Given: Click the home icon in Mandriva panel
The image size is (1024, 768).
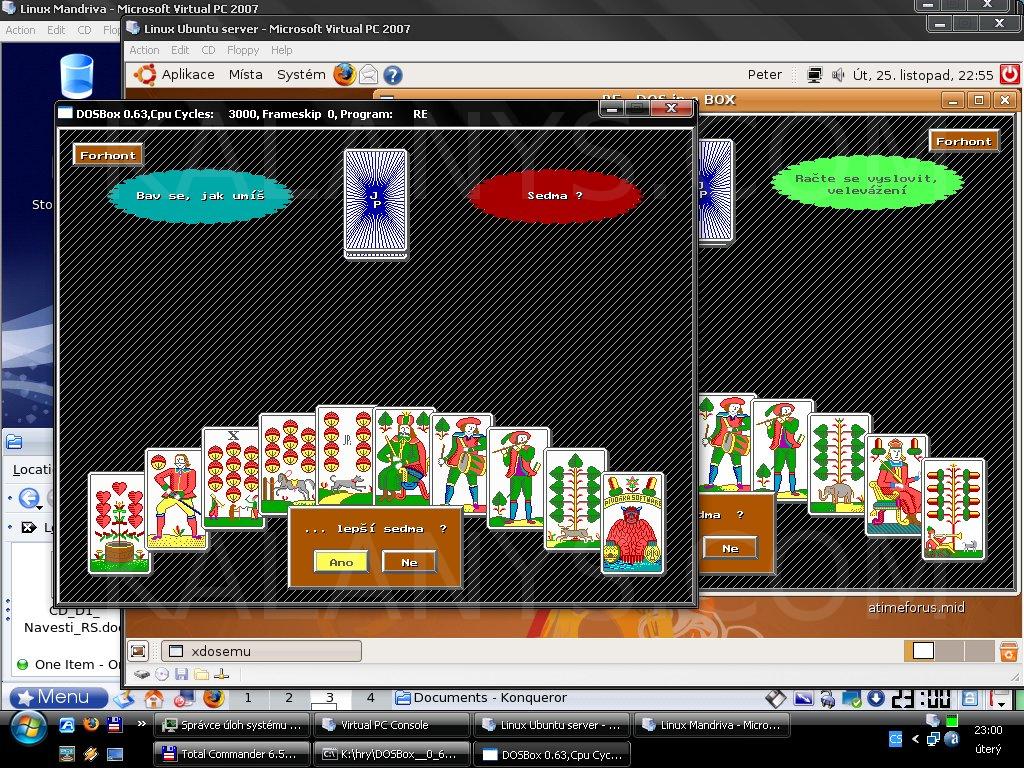Looking at the screenshot, I should pyautogui.click(x=154, y=698).
